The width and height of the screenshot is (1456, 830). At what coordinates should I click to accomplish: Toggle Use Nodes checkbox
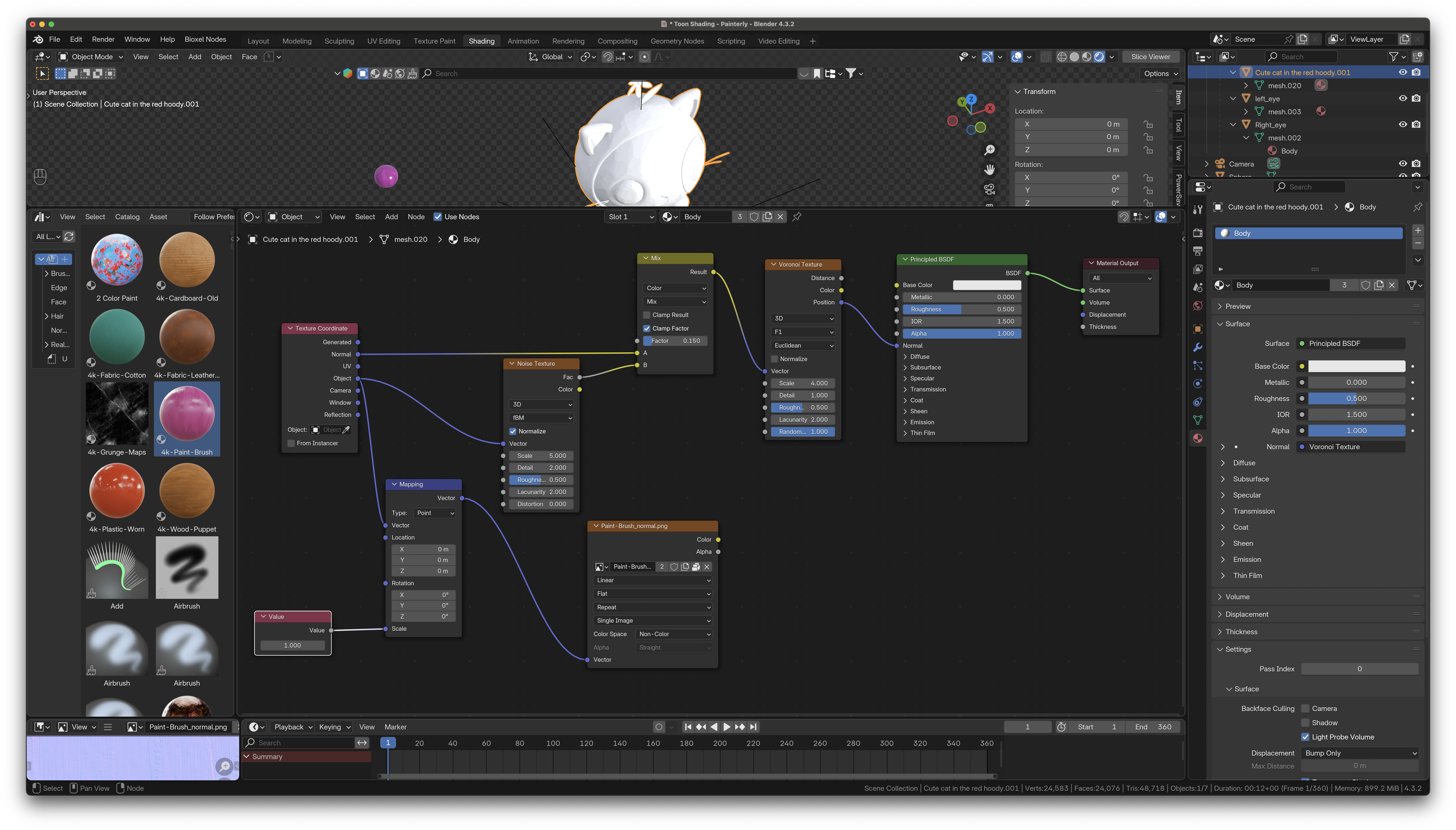point(438,217)
